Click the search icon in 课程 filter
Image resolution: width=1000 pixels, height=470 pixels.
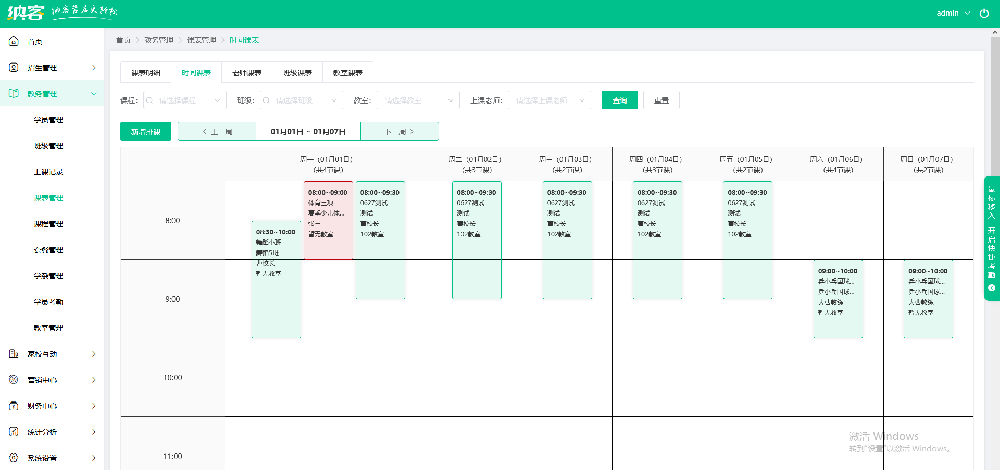[151, 100]
